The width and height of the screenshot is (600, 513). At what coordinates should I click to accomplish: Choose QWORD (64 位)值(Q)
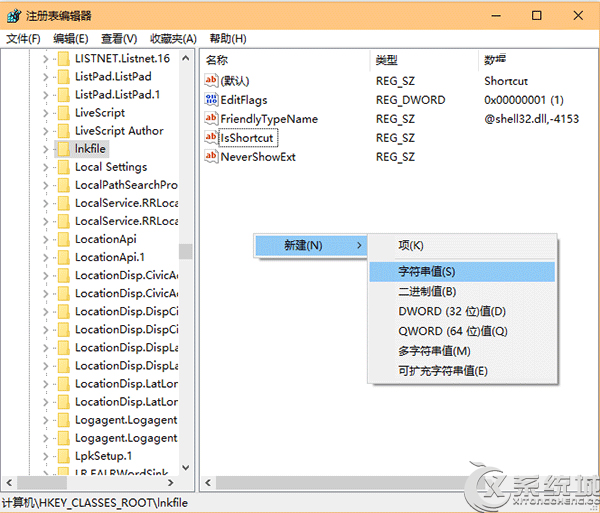(462, 331)
